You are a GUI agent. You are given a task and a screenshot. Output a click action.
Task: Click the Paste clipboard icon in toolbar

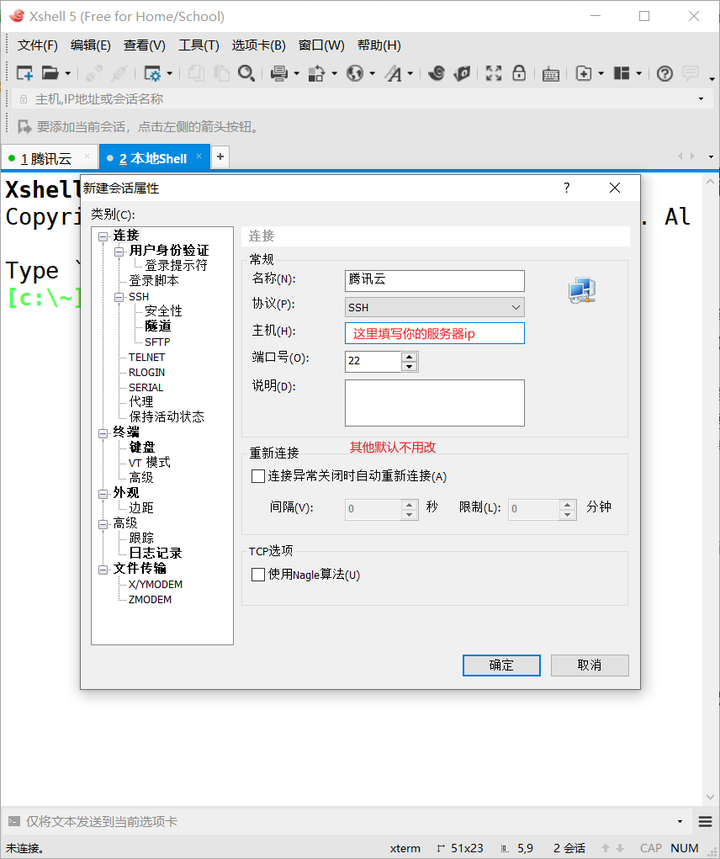pyautogui.click(x=221, y=73)
